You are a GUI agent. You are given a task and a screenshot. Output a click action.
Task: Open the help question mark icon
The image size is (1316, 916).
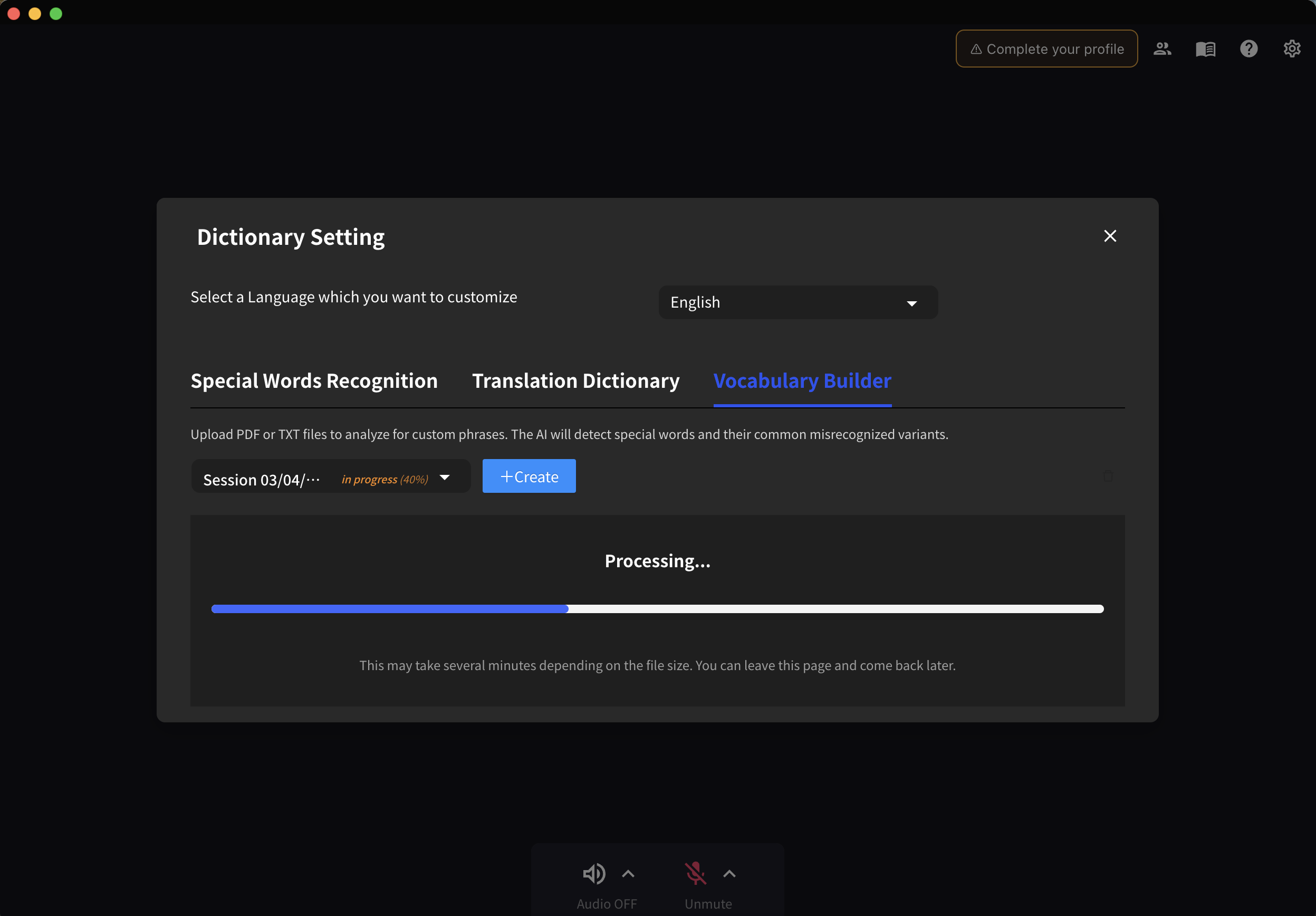click(1248, 49)
